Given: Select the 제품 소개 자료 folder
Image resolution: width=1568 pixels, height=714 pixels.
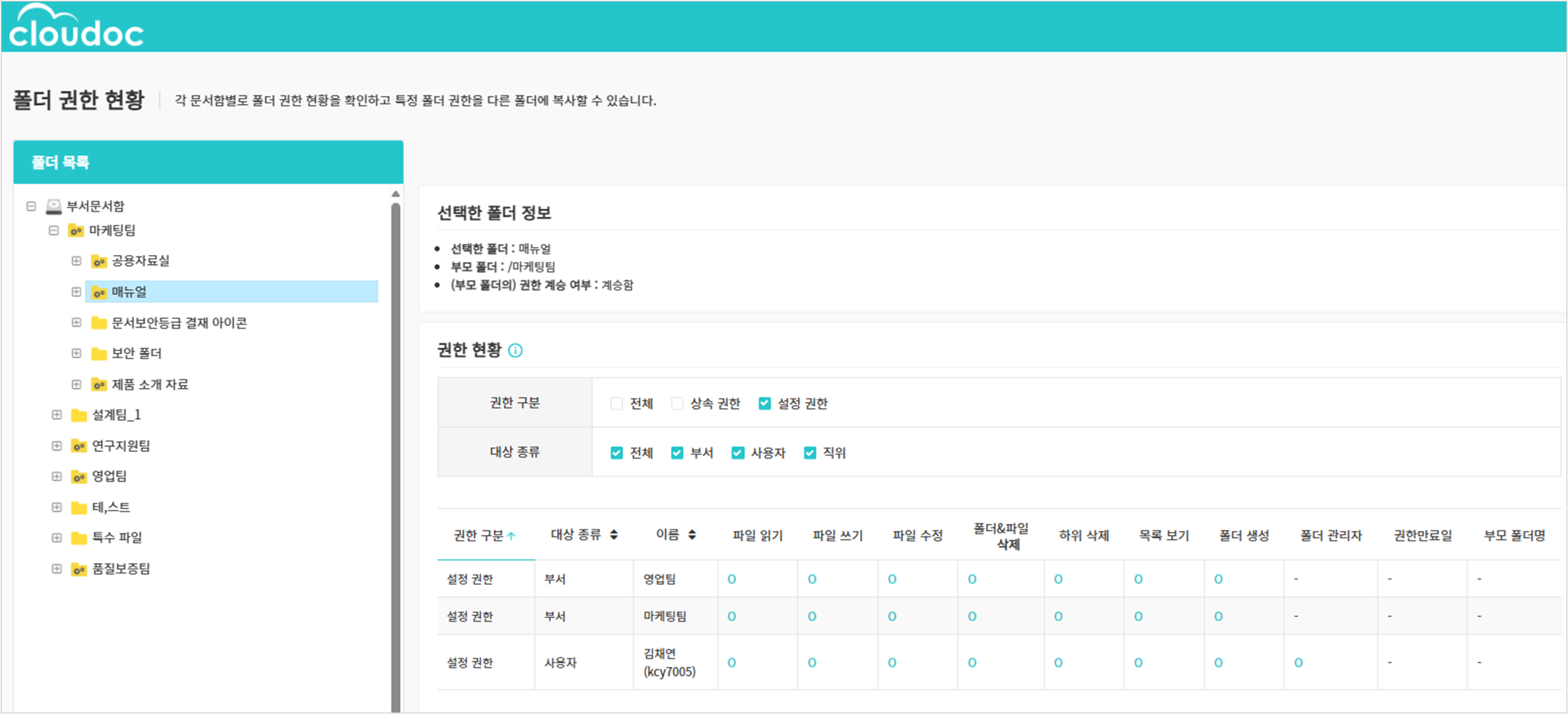Looking at the screenshot, I should (149, 385).
